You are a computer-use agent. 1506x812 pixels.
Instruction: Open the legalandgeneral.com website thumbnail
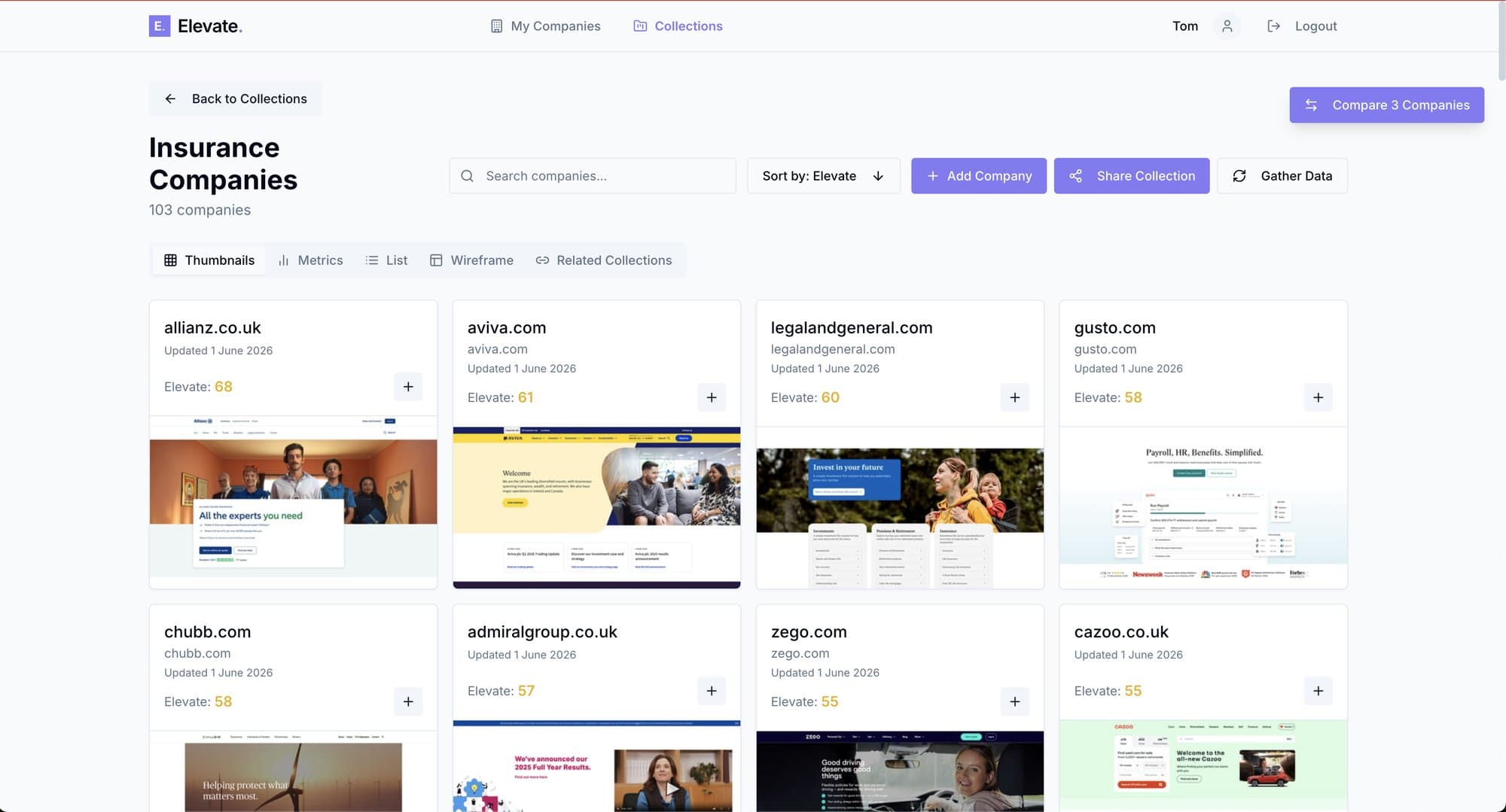tap(901, 507)
